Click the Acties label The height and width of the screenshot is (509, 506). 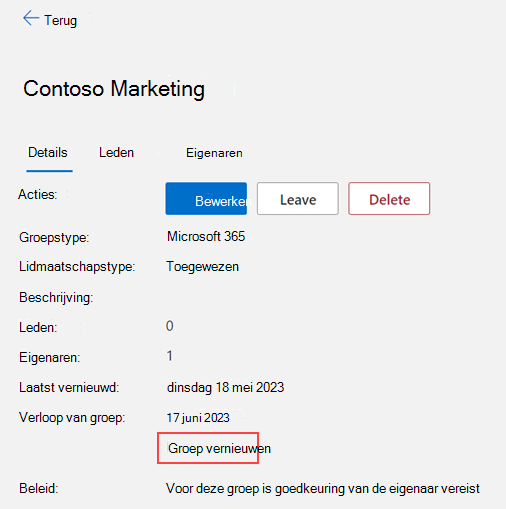click(x=38, y=194)
